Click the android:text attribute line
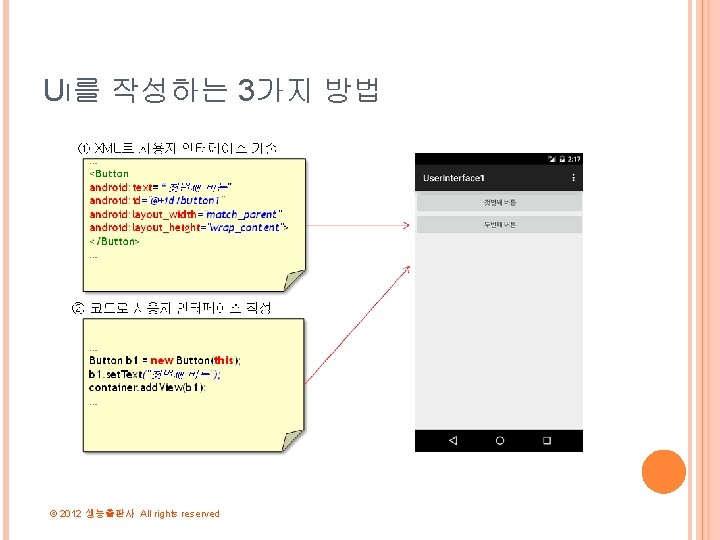The image size is (720, 540). 160,187
